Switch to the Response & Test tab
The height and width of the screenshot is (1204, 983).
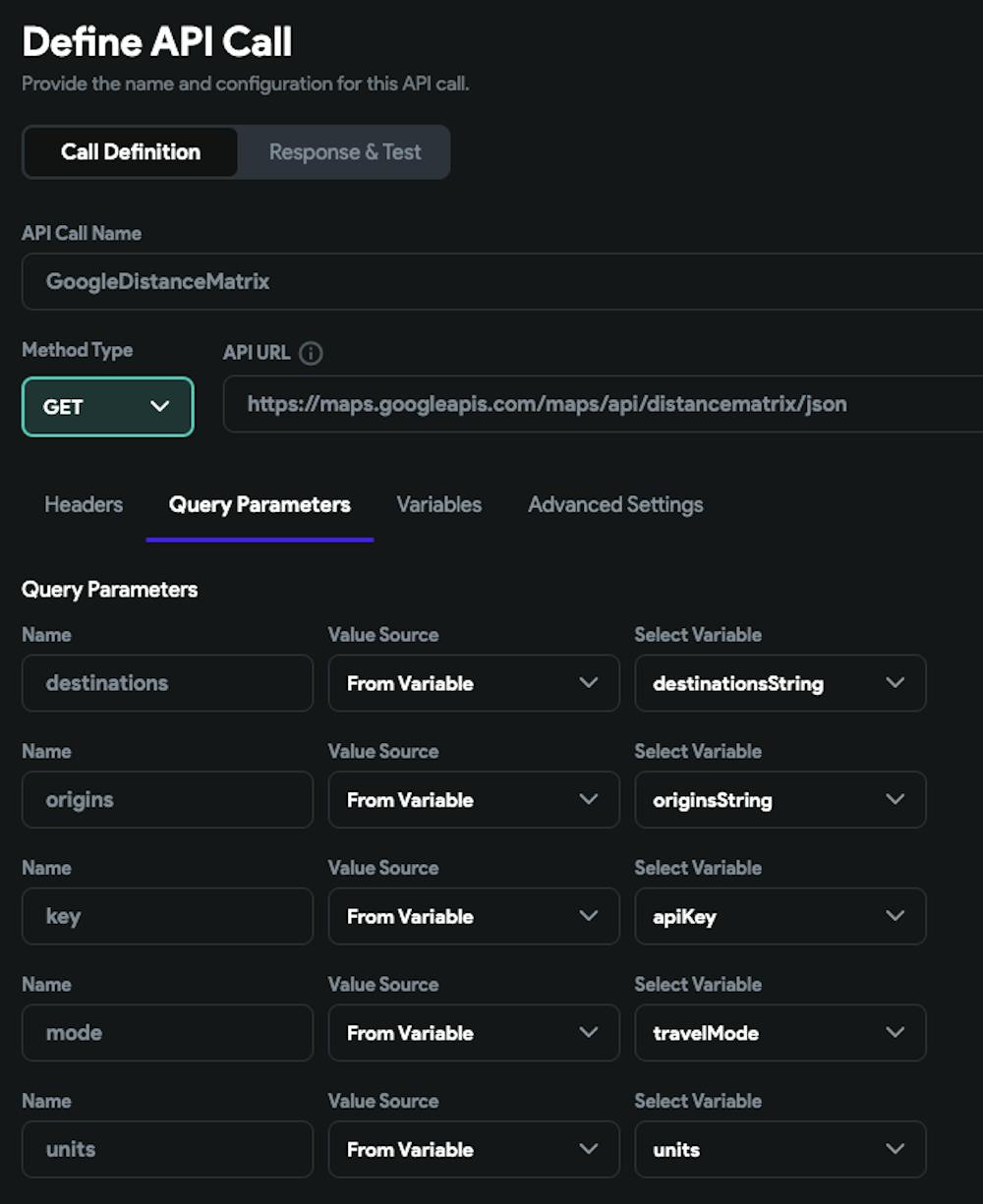click(344, 152)
